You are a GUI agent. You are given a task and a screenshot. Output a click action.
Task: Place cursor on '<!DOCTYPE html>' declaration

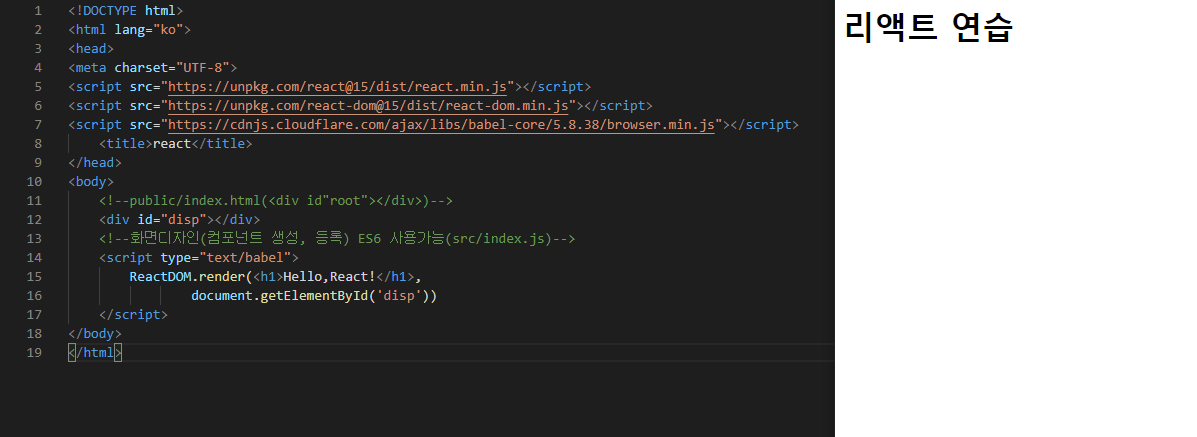tap(125, 11)
